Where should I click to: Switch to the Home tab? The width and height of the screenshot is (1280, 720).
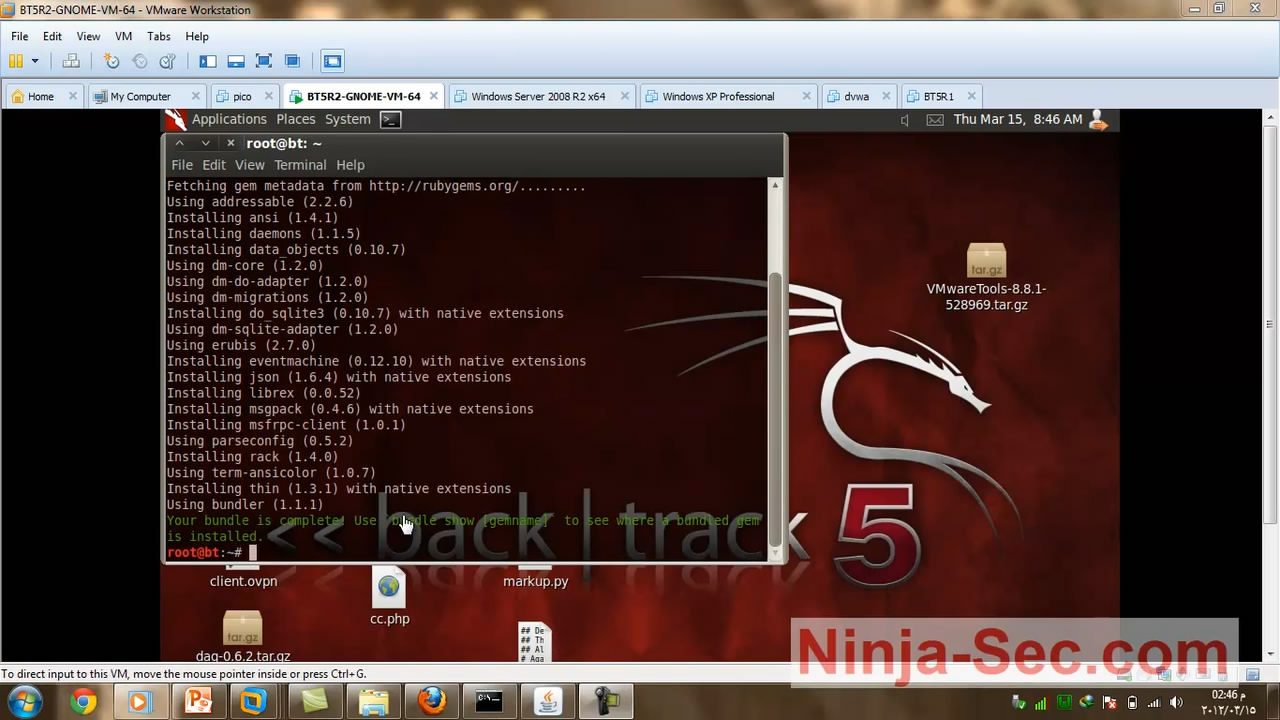43,96
